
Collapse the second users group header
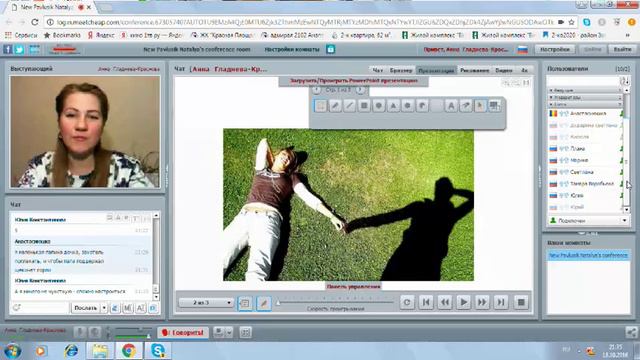pos(585,98)
